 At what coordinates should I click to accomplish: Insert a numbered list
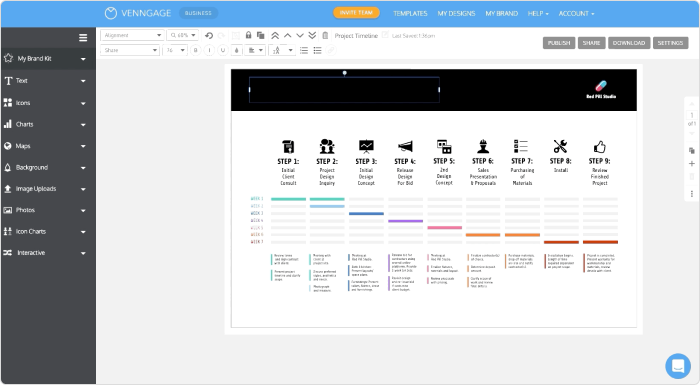tap(304, 50)
